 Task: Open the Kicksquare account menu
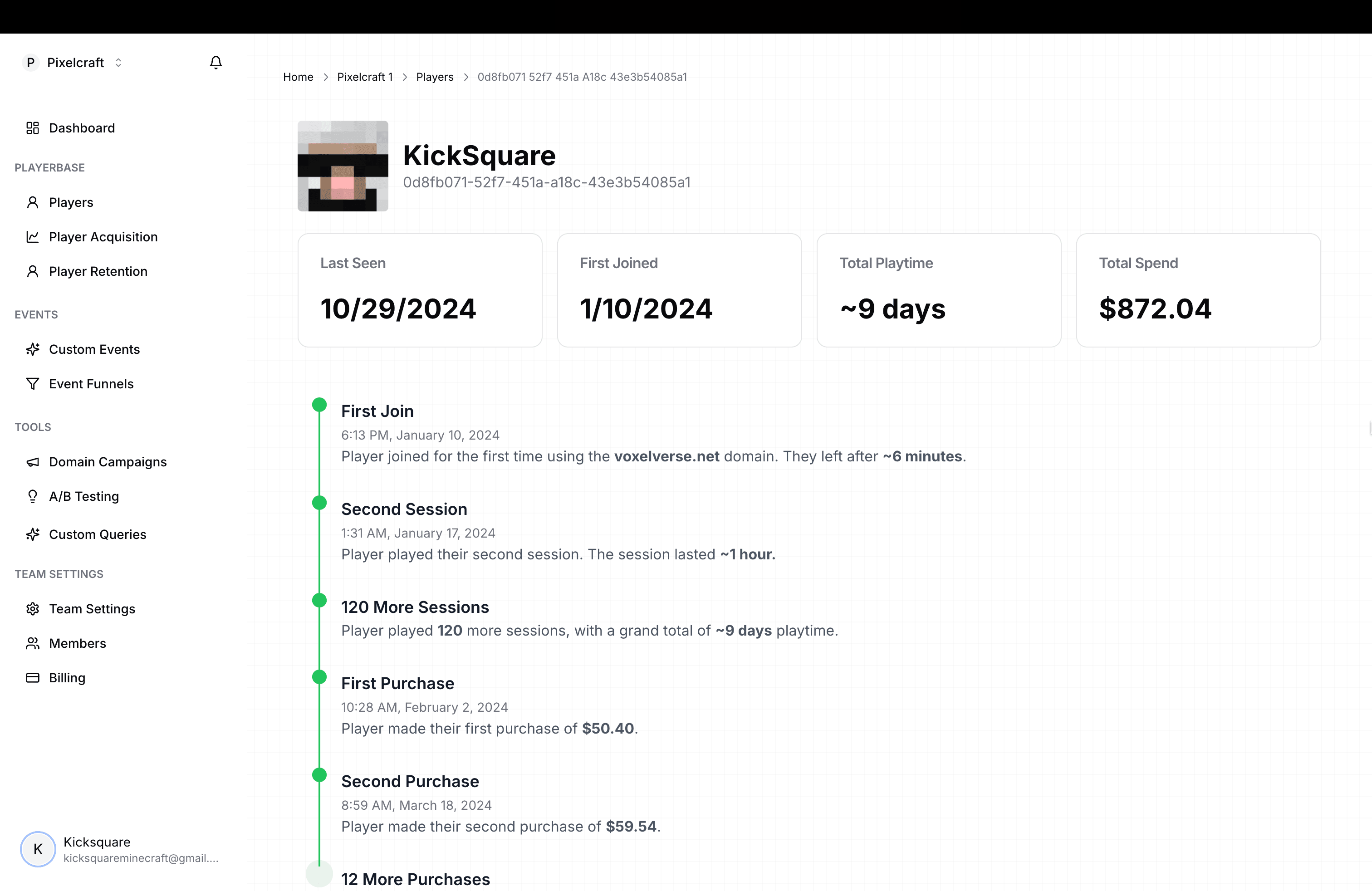point(119,850)
